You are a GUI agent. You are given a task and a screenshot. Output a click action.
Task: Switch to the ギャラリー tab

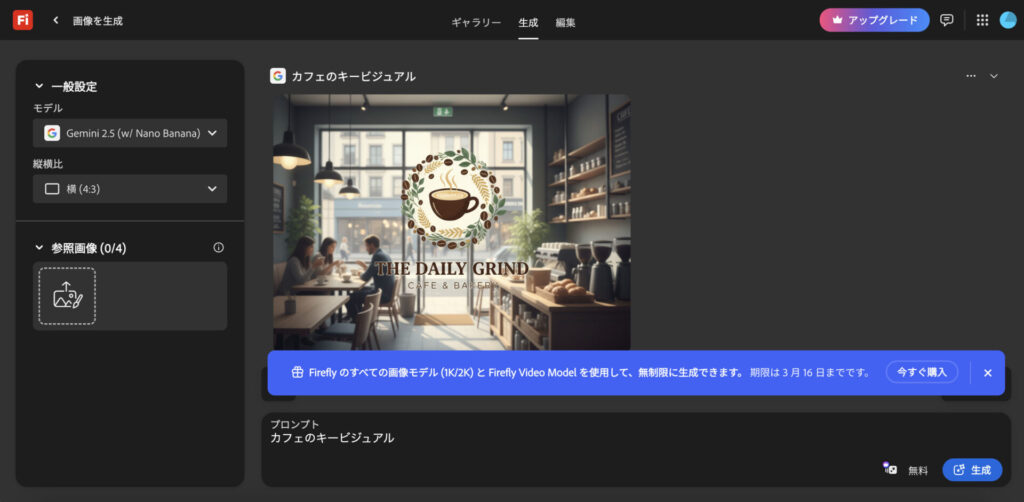coord(476,22)
